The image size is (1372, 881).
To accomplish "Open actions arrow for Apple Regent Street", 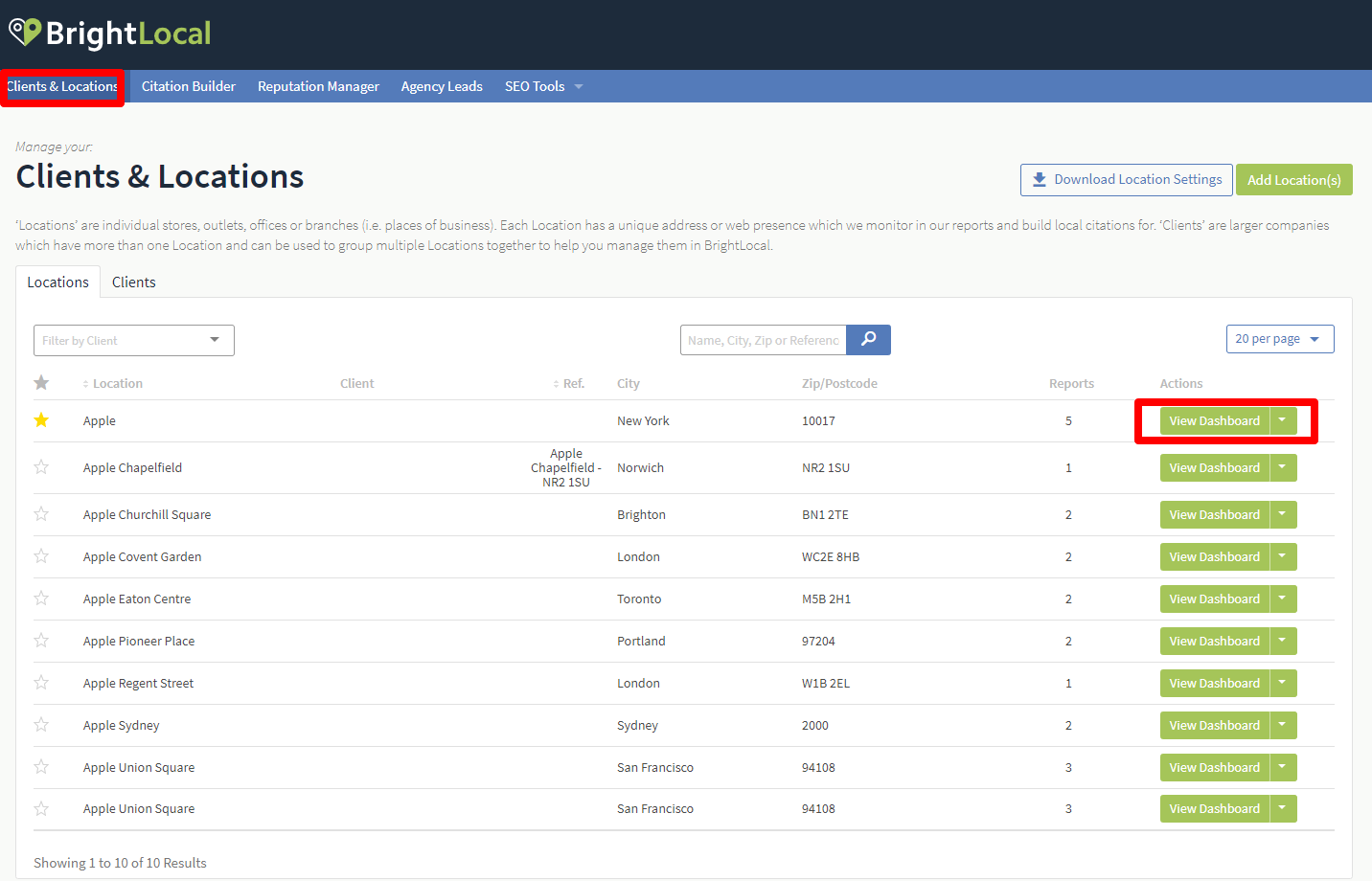I will pyautogui.click(x=1283, y=683).
